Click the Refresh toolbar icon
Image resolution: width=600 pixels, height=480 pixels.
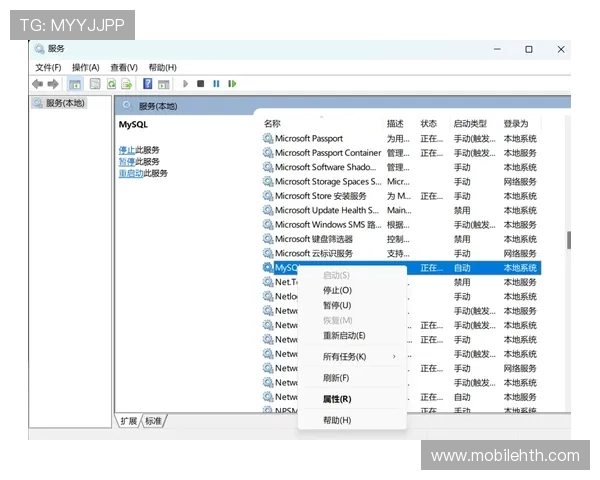[111, 84]
